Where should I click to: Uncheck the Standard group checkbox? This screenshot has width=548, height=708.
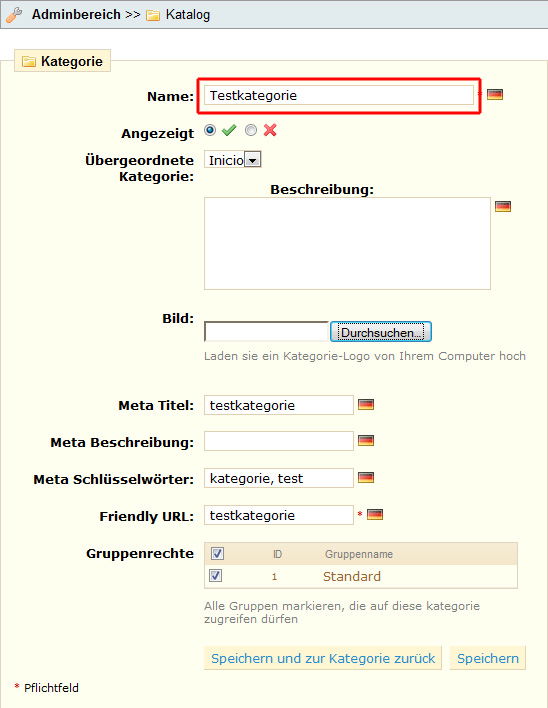[x=215, y=576]
